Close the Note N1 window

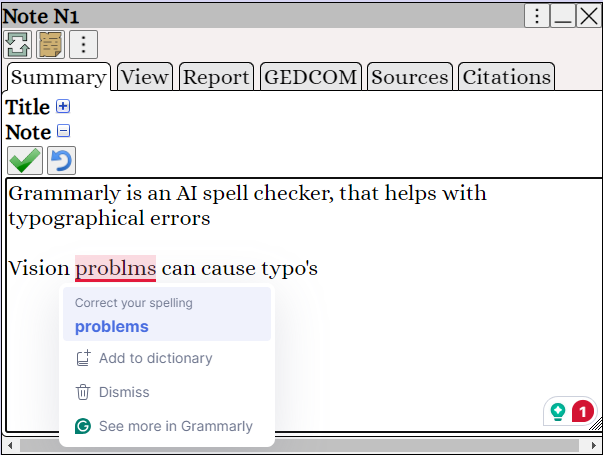click(x=589, y=16)
